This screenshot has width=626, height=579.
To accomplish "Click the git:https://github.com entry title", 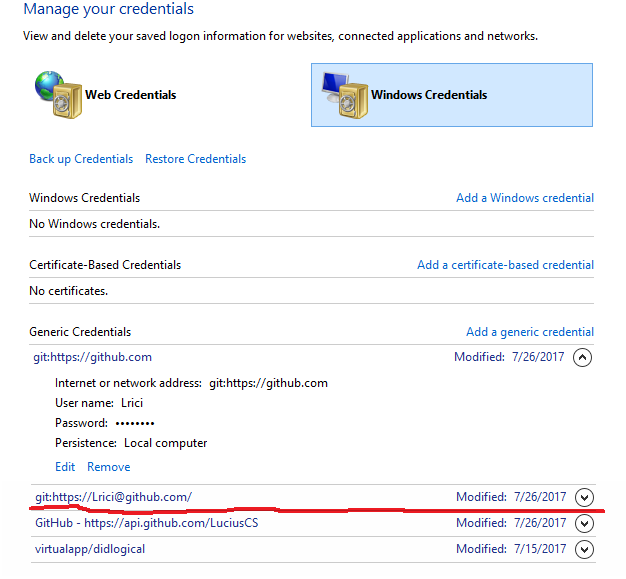I will pyautogui.click(x=93, y=357).
